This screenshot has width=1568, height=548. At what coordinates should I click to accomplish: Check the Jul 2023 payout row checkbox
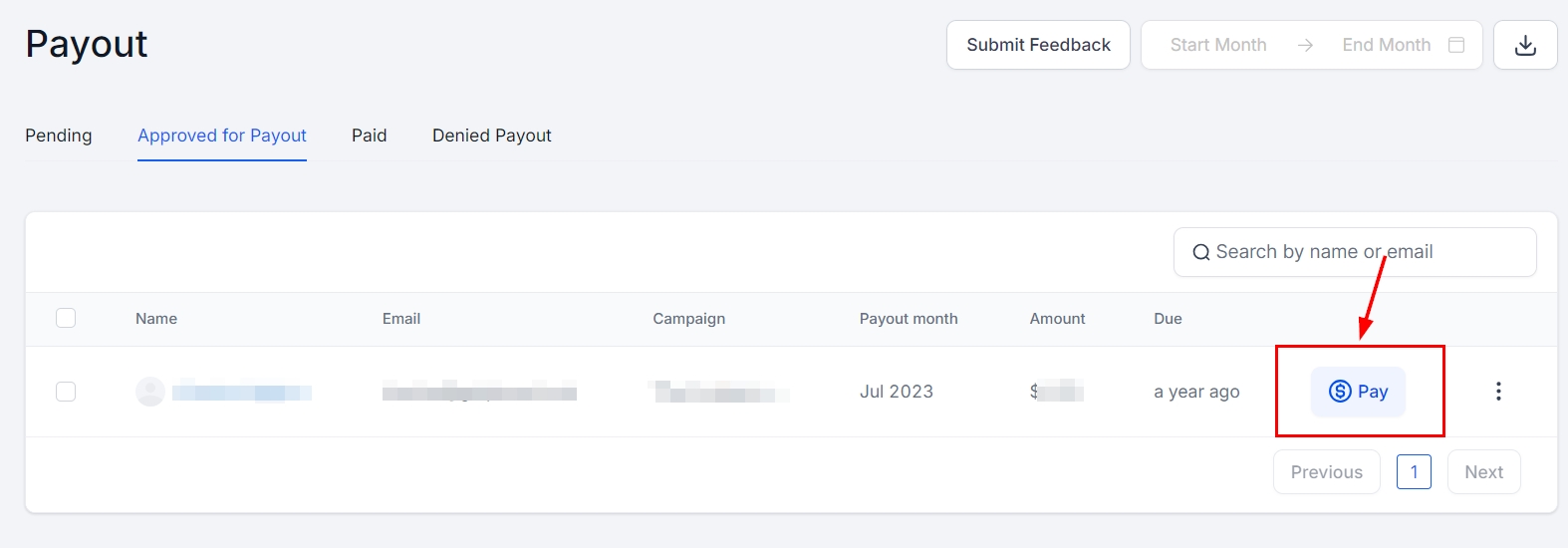click(x=66, y=392)
